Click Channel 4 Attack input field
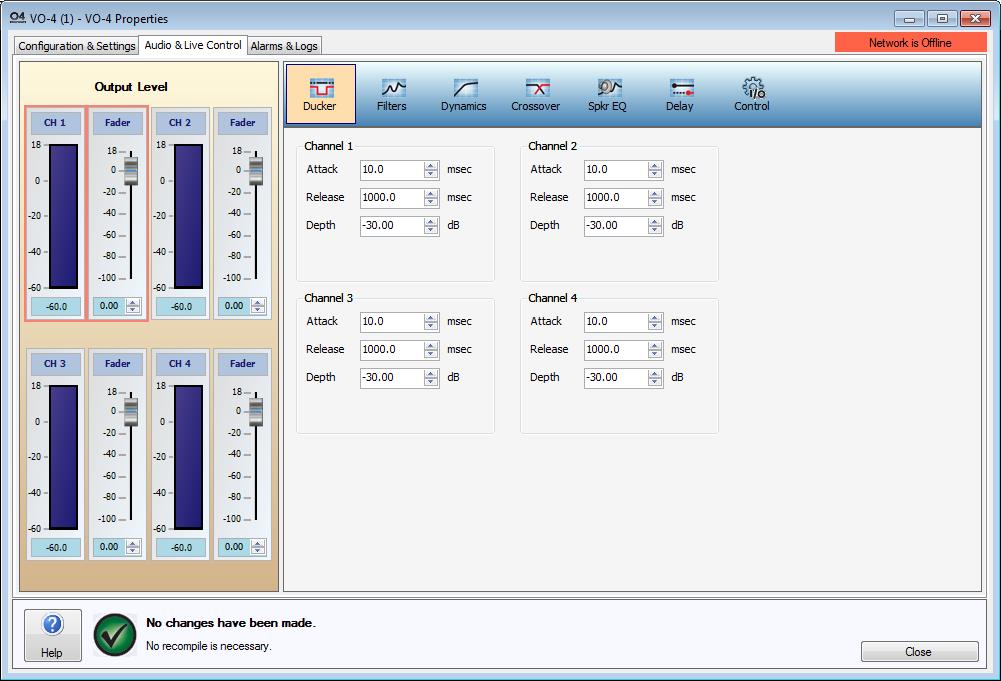The image size is (1001, 681). [x=616, y=322]
